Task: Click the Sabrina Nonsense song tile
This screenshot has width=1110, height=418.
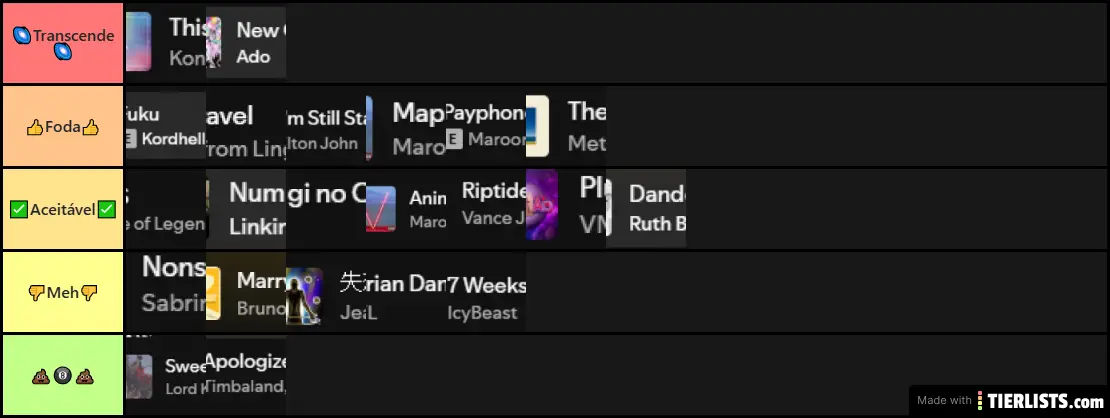Action: pos(165,291)
